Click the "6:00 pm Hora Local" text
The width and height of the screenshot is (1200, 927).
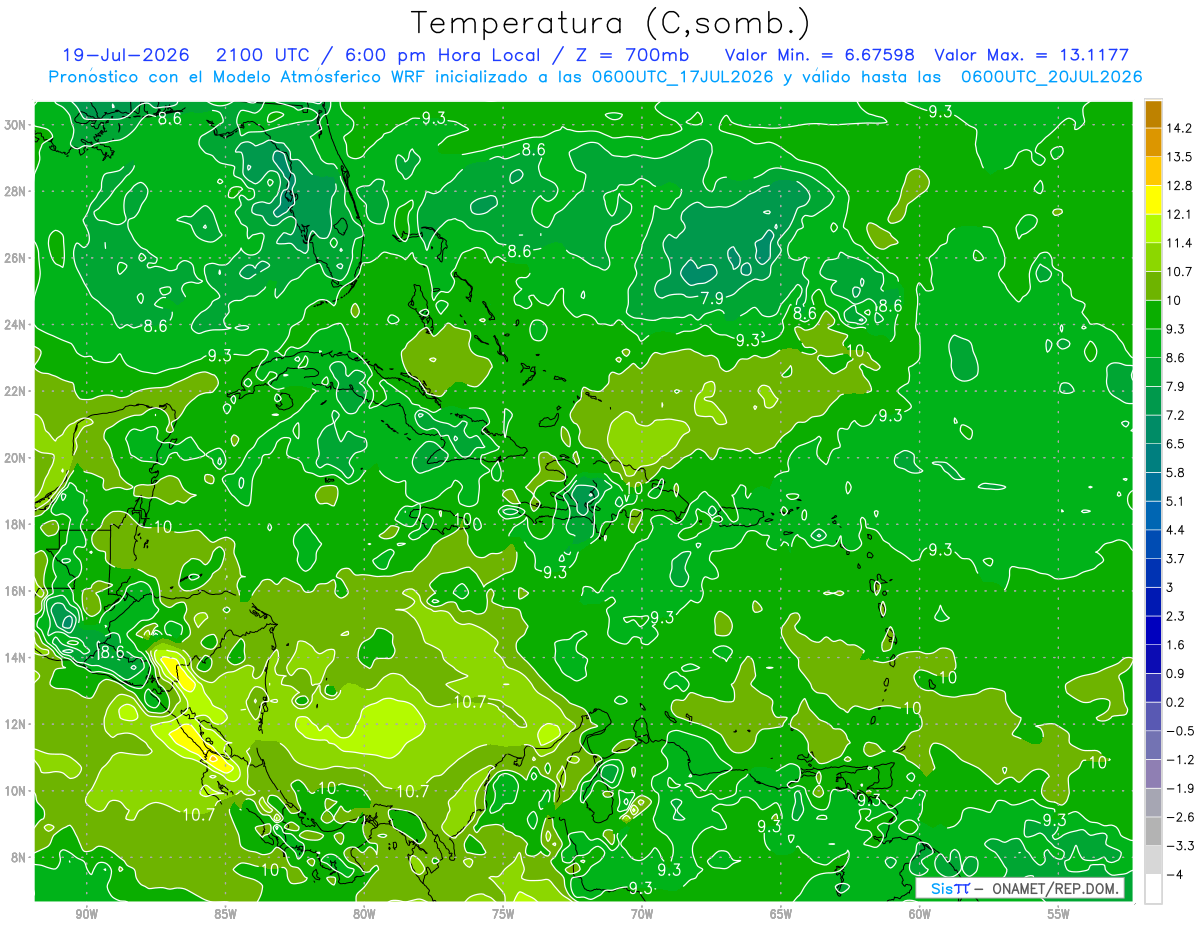[x=442, y=55]
